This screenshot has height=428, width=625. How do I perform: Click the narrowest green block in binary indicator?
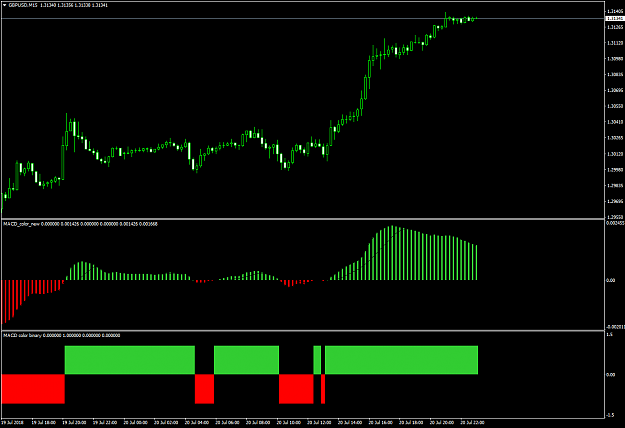point(317,360)
